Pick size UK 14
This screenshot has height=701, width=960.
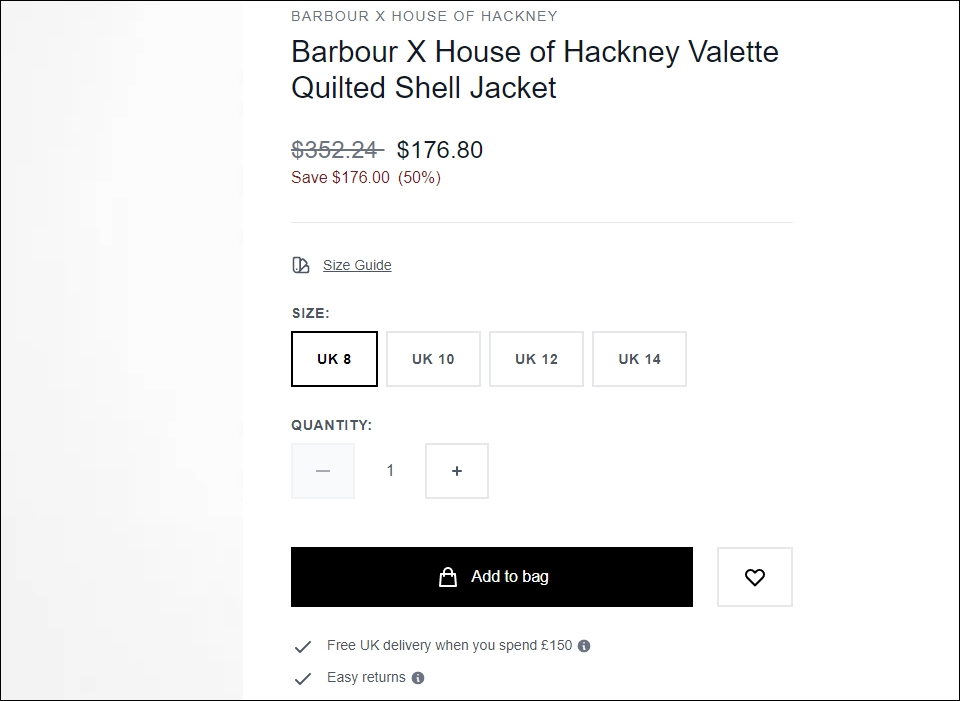coord(639,359)
